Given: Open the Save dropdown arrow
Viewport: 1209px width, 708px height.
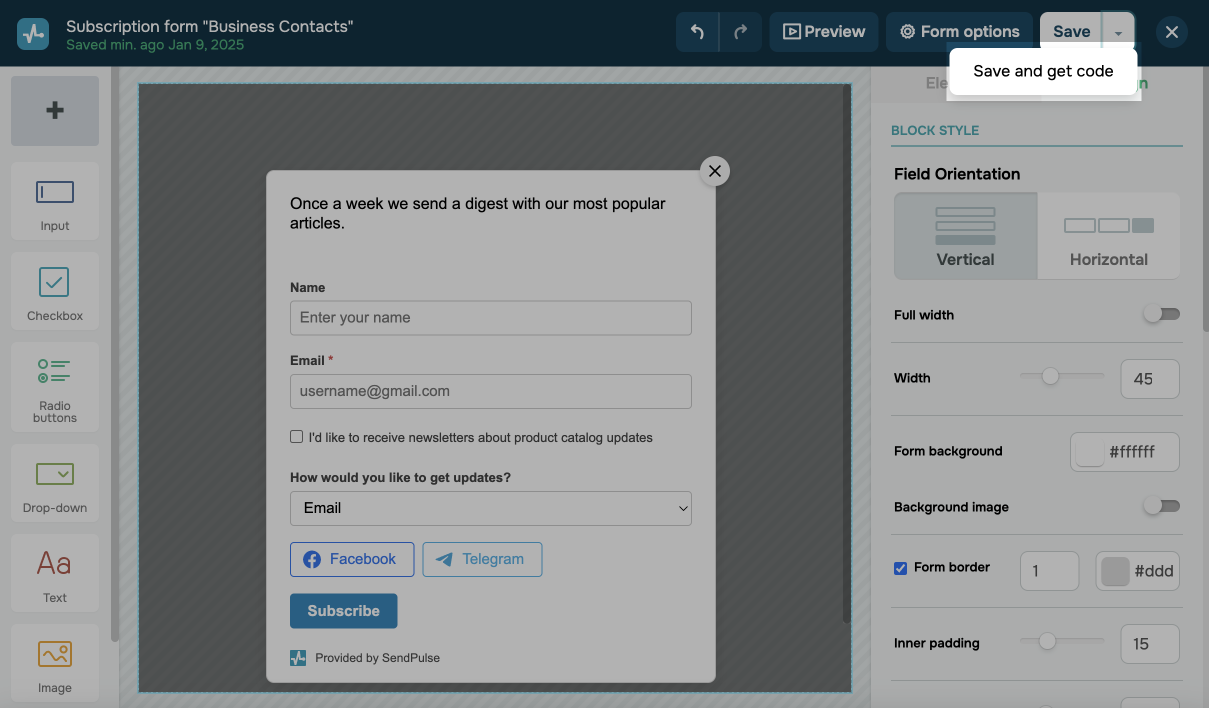Looking at the screenshot, I should tap(1118, 32).
